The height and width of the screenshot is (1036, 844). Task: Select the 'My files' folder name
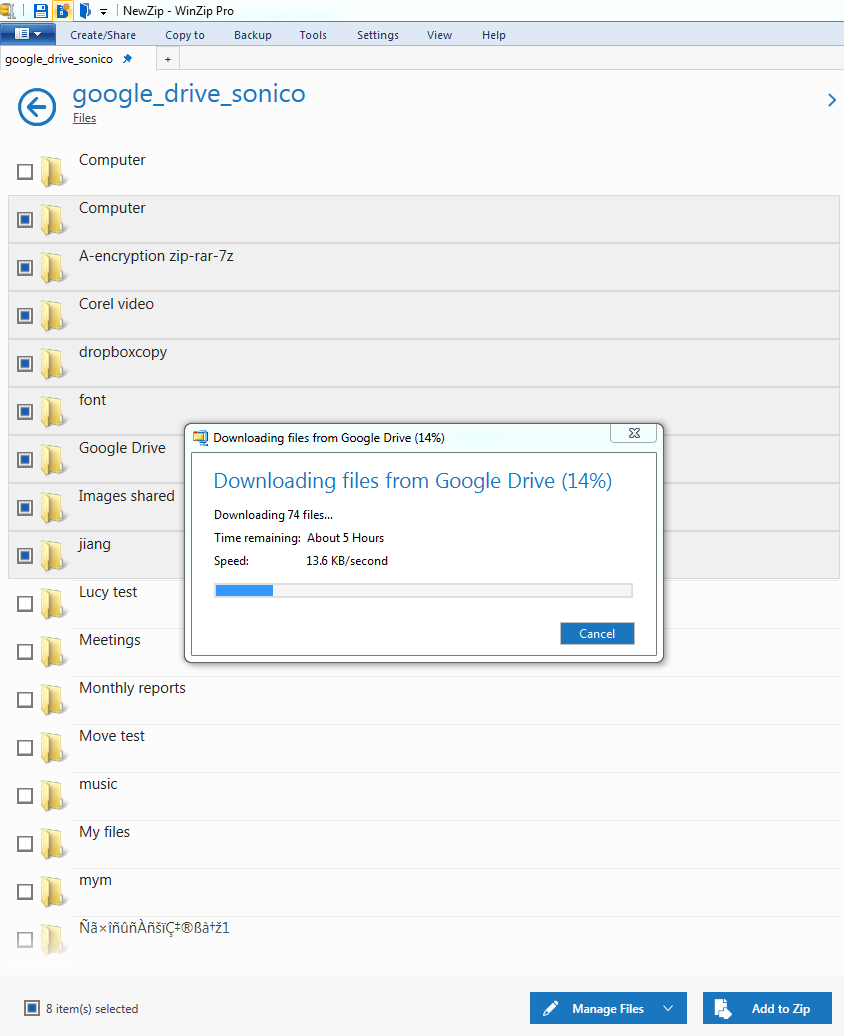tap(104, 832)
